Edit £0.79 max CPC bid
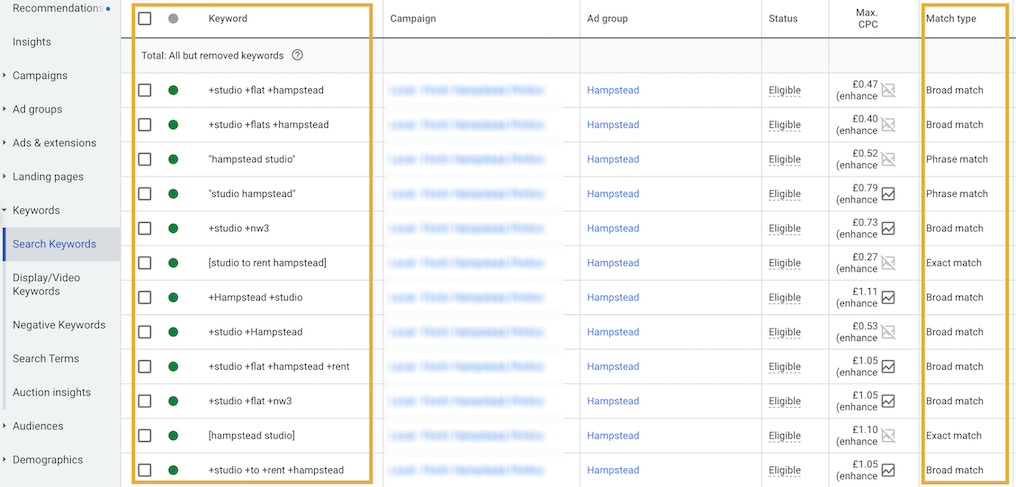 [865, 188]
